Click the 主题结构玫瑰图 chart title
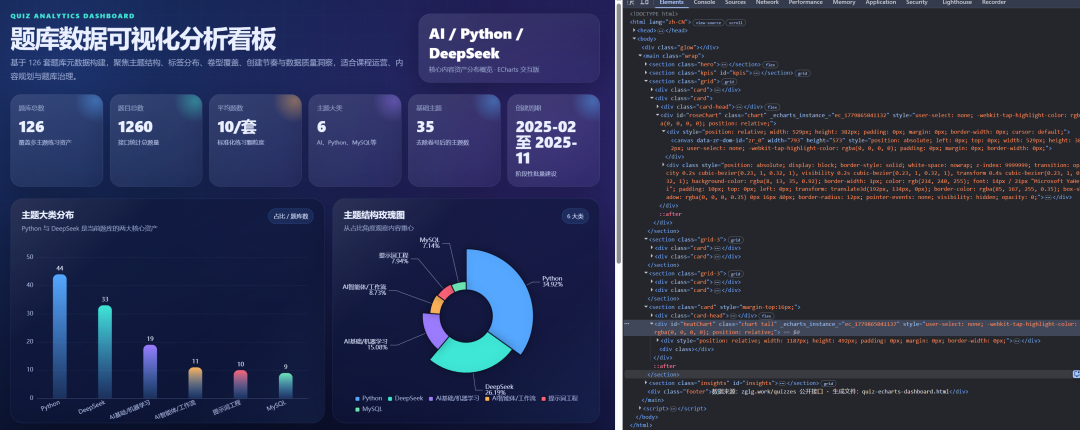 (374, 215)
